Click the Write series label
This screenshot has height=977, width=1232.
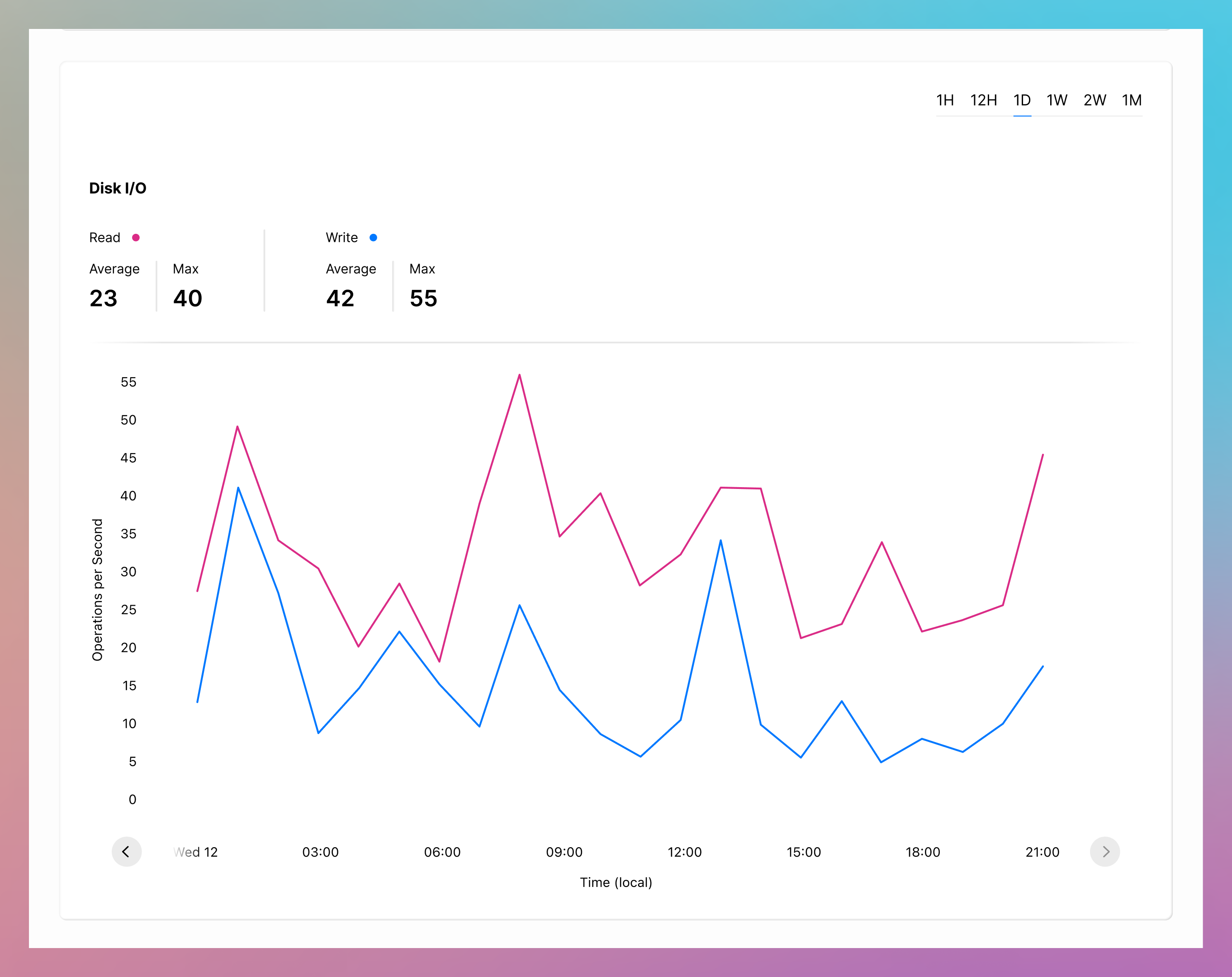[x=342, y=237]
